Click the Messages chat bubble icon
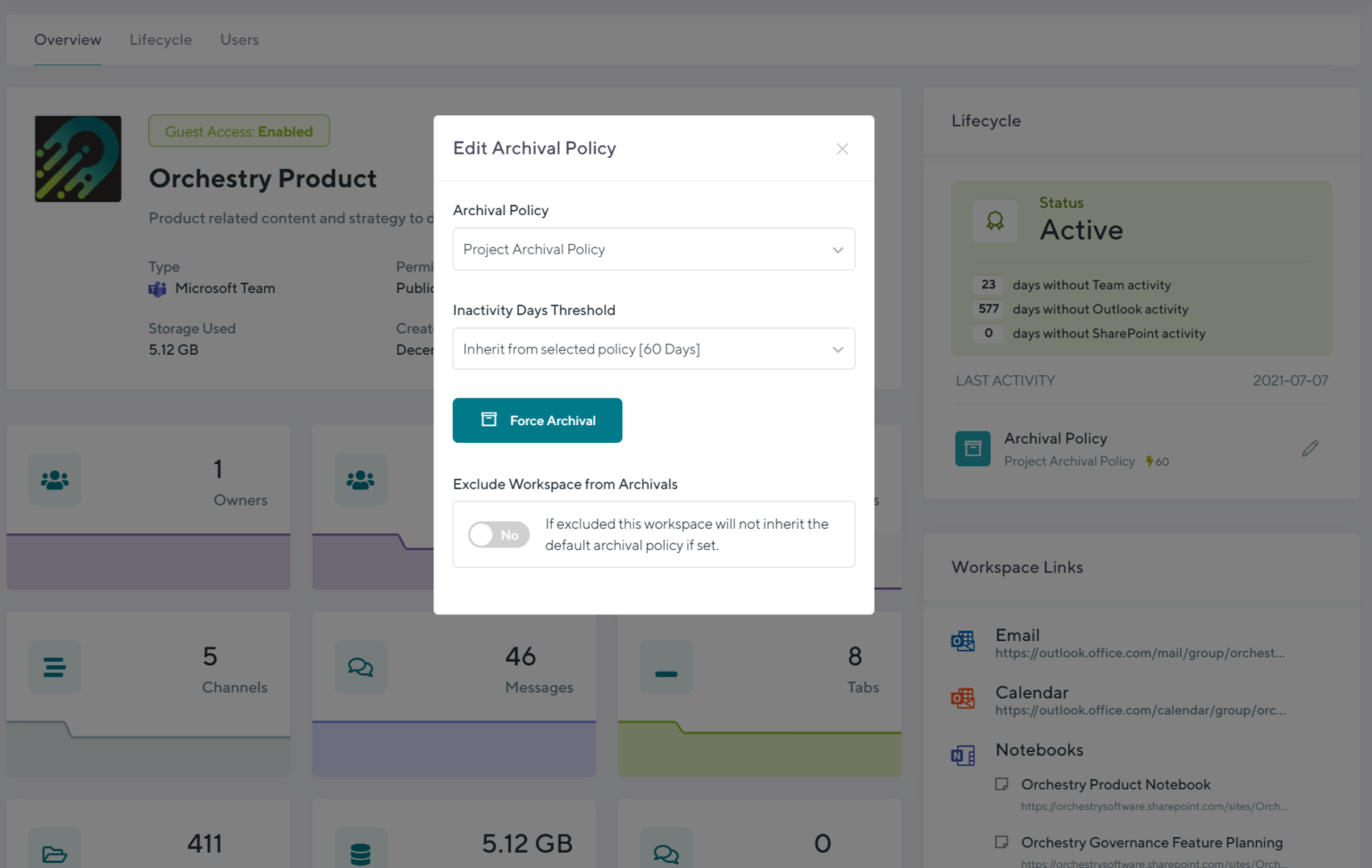Screen dimensions: 1372x868 click(360, 667)
